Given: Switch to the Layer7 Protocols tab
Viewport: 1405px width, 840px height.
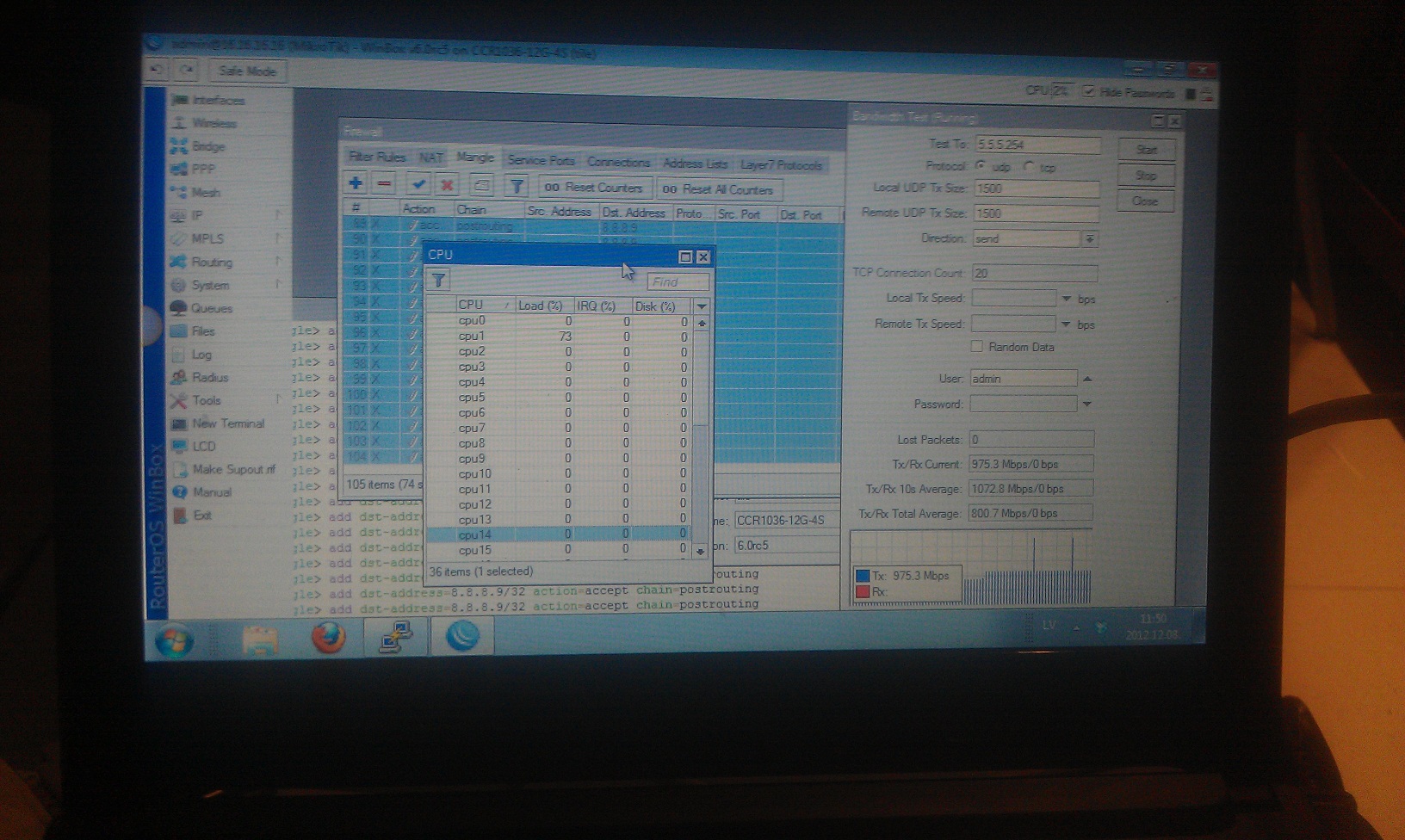Looking at the screenshot, I should pyautogui.click(x=781, y=165).
